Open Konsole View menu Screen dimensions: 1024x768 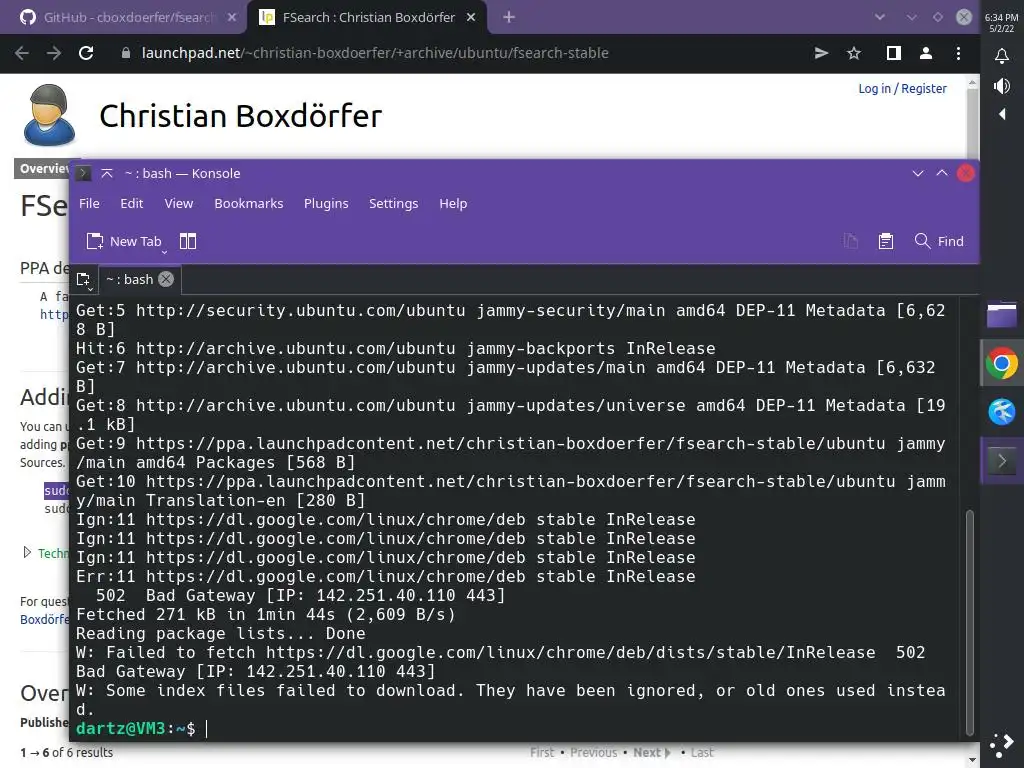coord(178,203)
